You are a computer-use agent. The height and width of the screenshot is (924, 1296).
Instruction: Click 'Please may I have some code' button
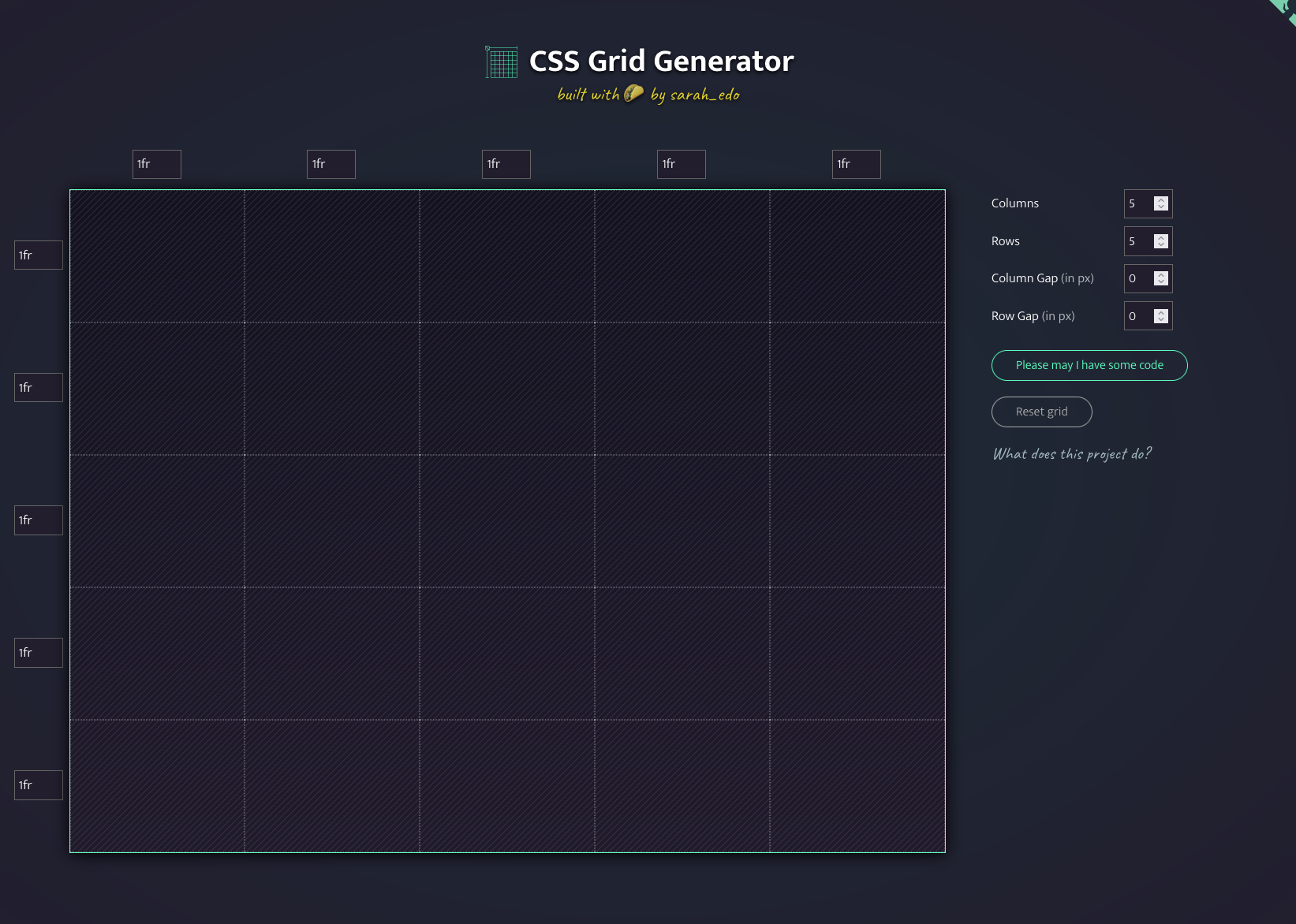click(x=1089, y=365)
